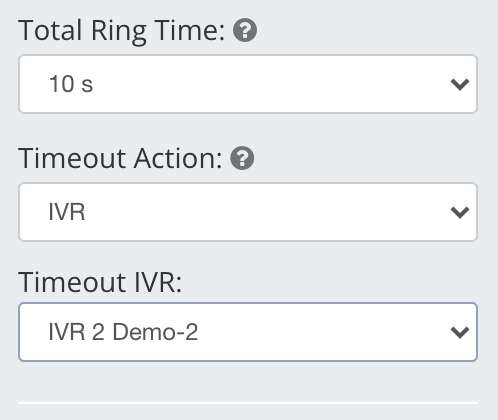Image resolution: width=498 pixels, height=420 pixels.
Task: Select the '10 s' value text
Action: click(71, 84)
